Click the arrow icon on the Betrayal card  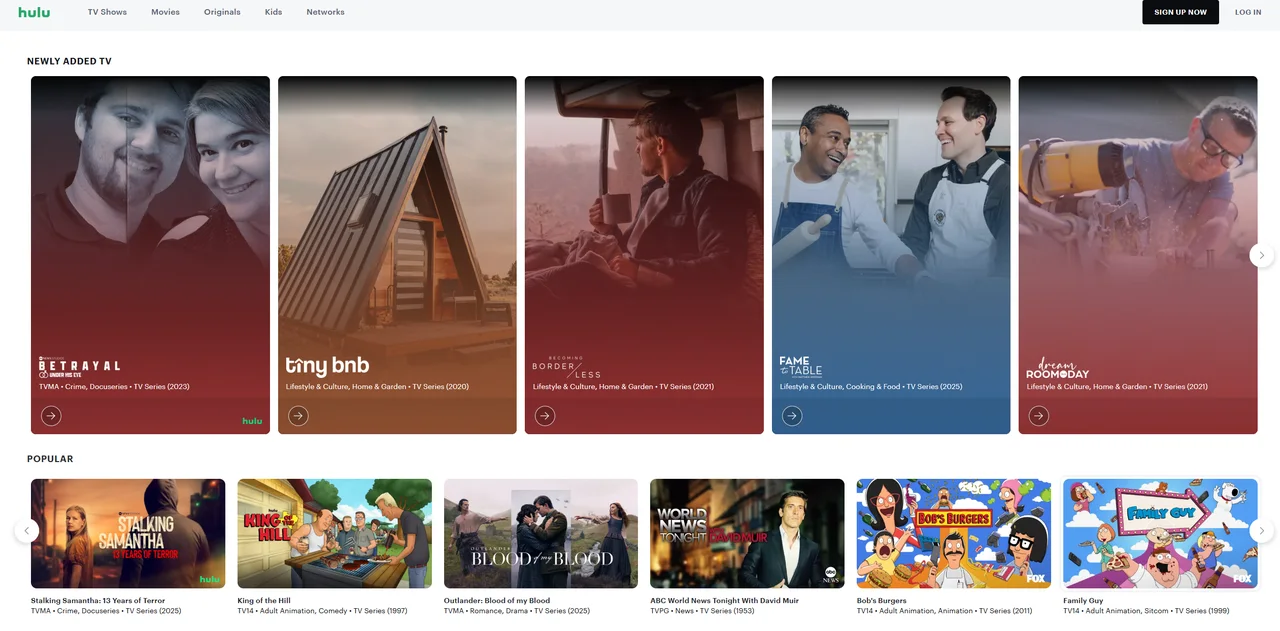(x=51, y=415)
